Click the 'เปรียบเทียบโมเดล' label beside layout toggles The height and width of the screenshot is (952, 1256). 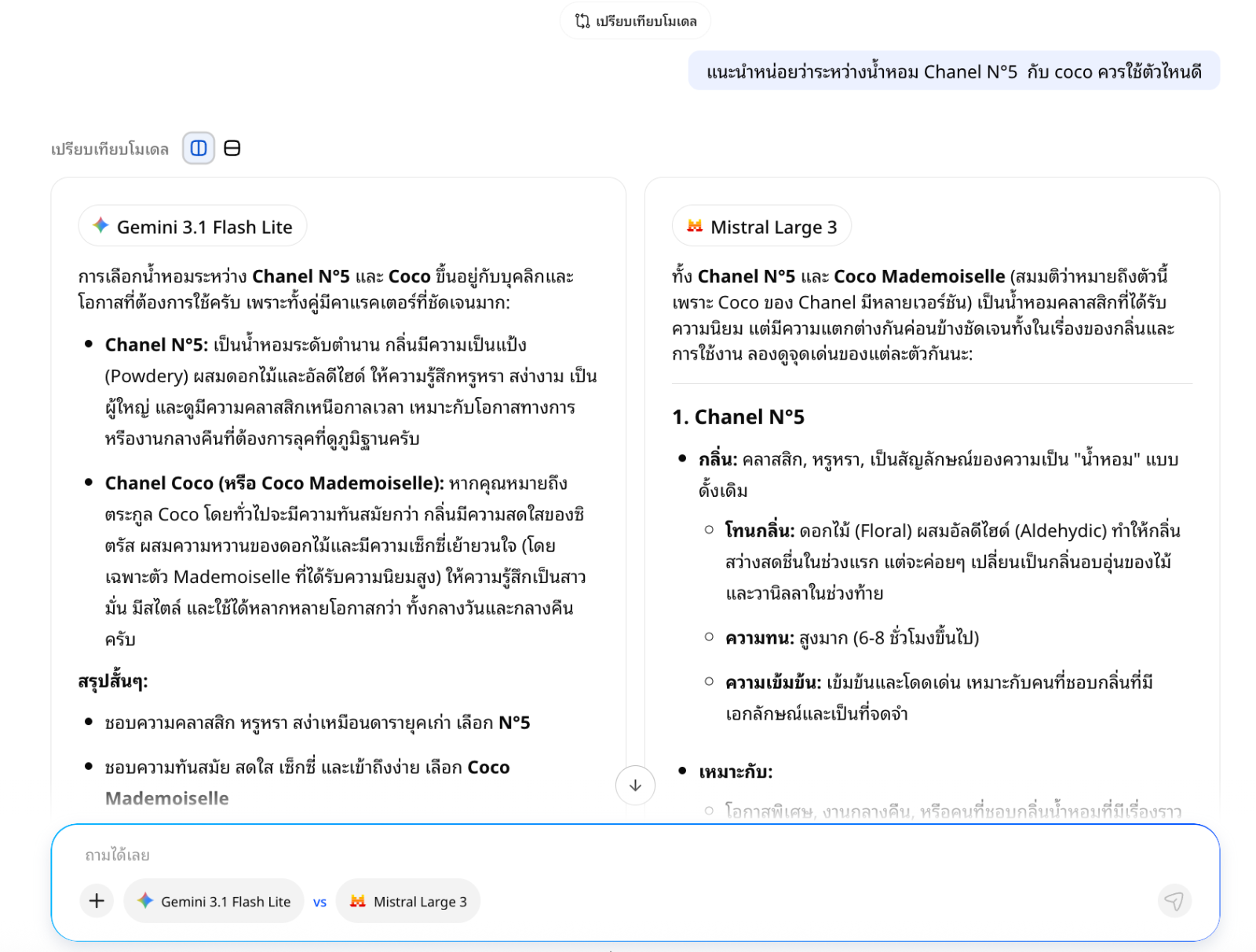(x=110, y=149)
